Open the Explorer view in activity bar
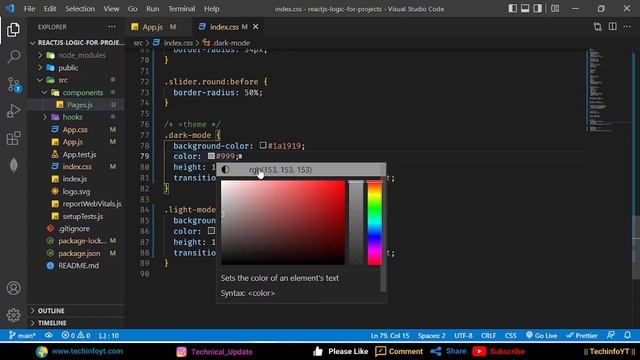 tap(13, 30)
